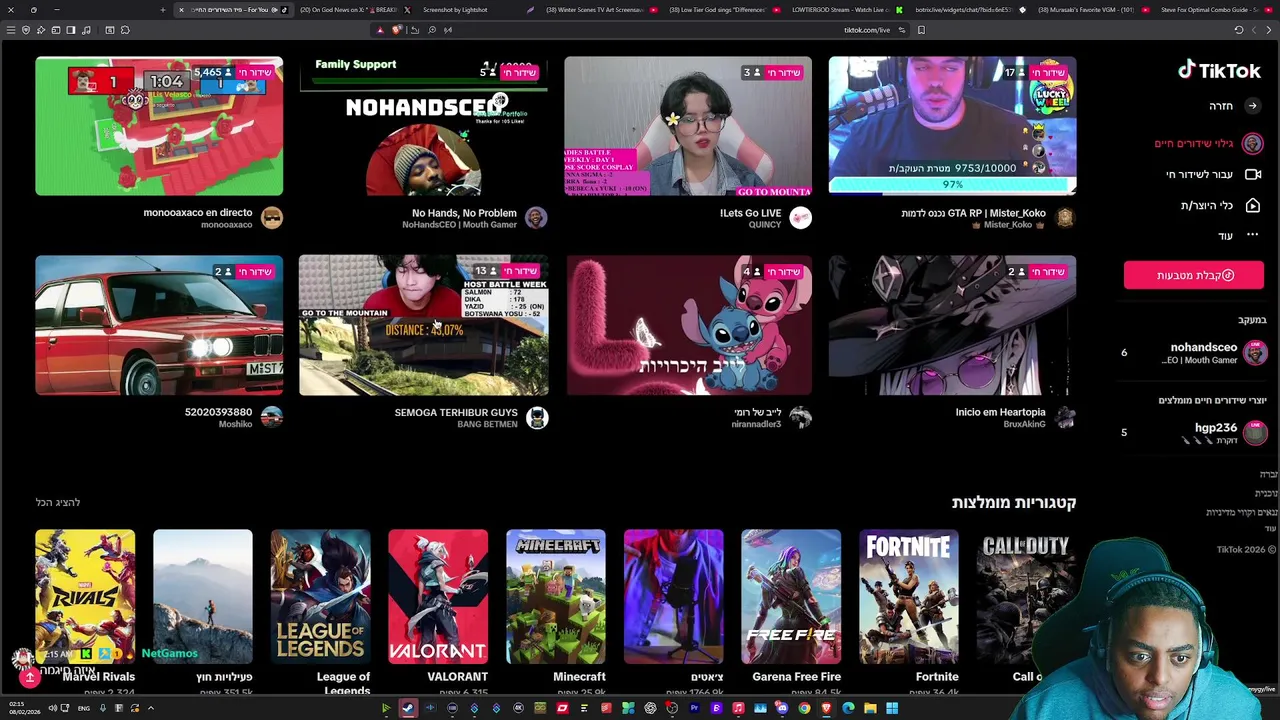Reload the page
1280x720 pixels.
point(1238,30)
